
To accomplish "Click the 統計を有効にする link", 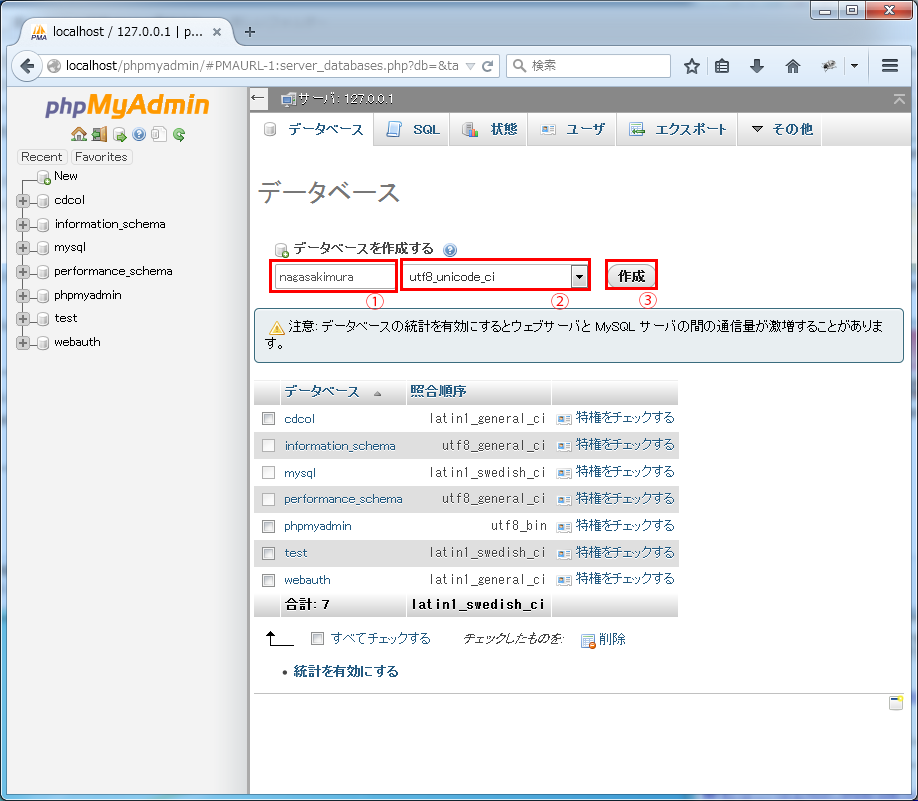I will (346, 672).
